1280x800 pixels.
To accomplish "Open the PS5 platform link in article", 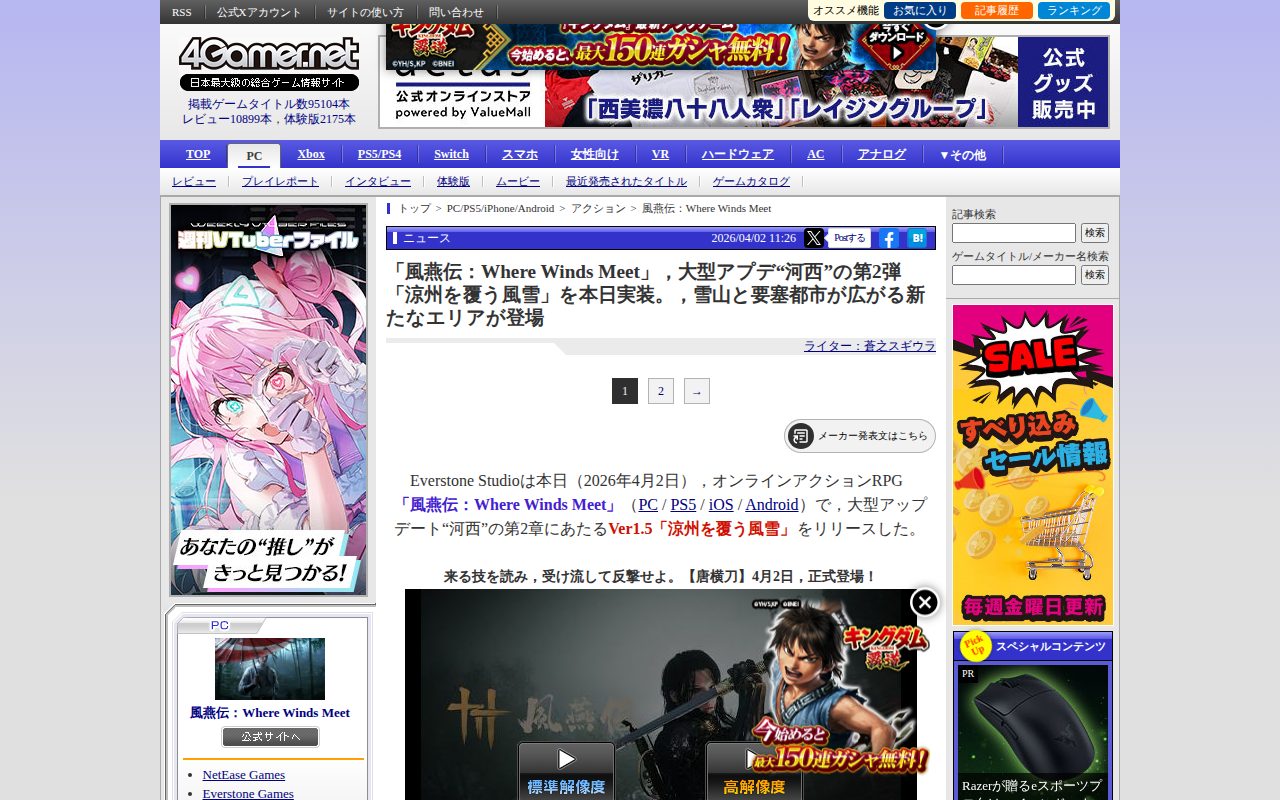I will 683,505.
